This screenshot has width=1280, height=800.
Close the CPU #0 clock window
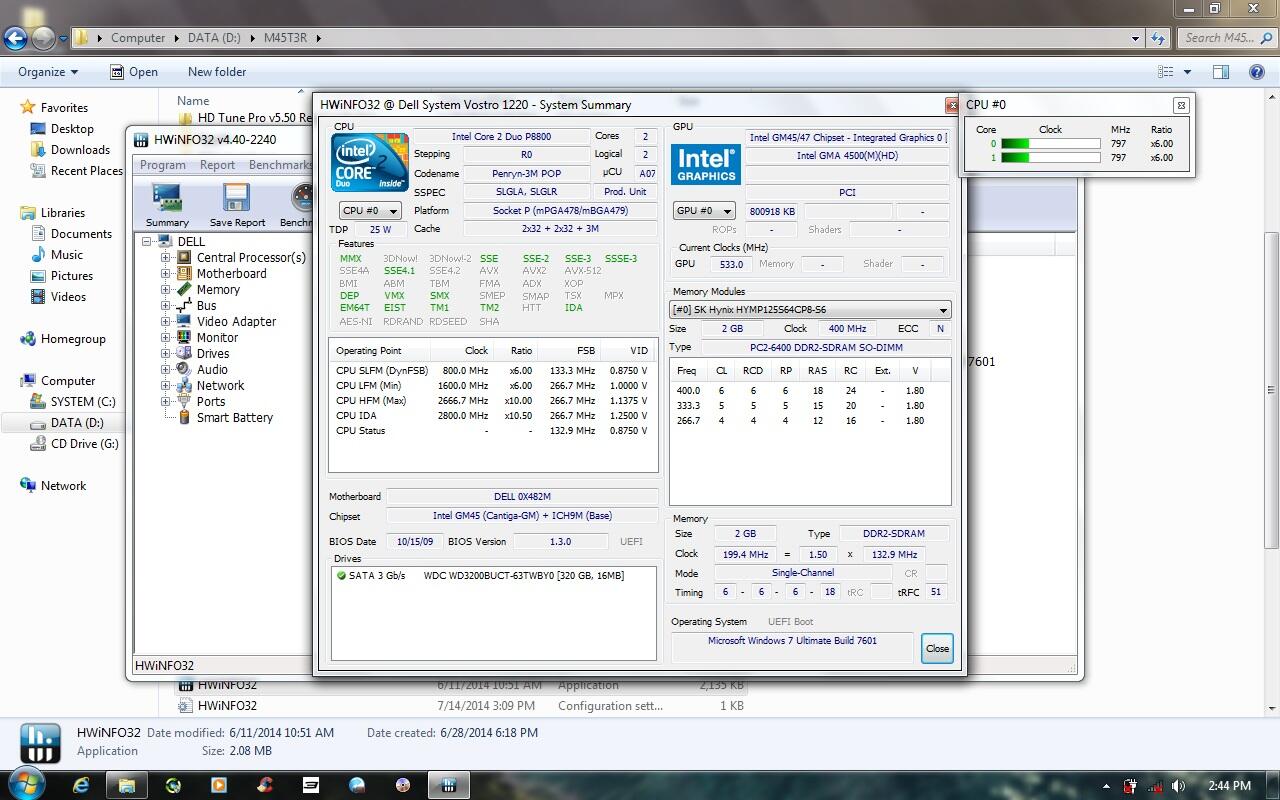[1181, 105]
